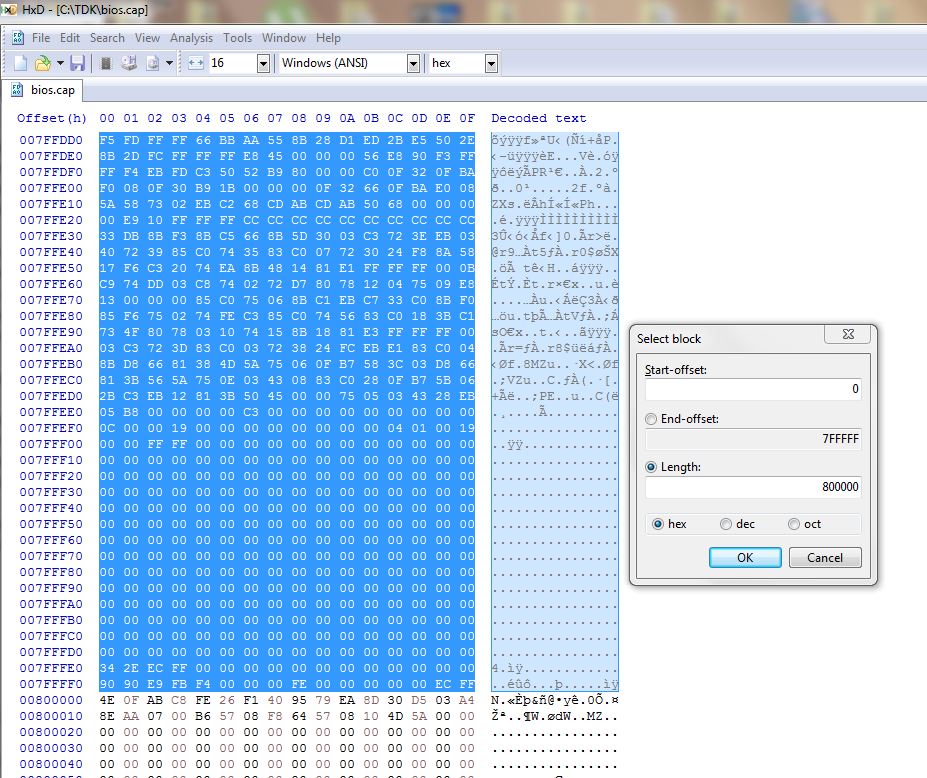Click the HxD document icon in menu bar
Screen dimensions: 927x778
pos(18,38)
